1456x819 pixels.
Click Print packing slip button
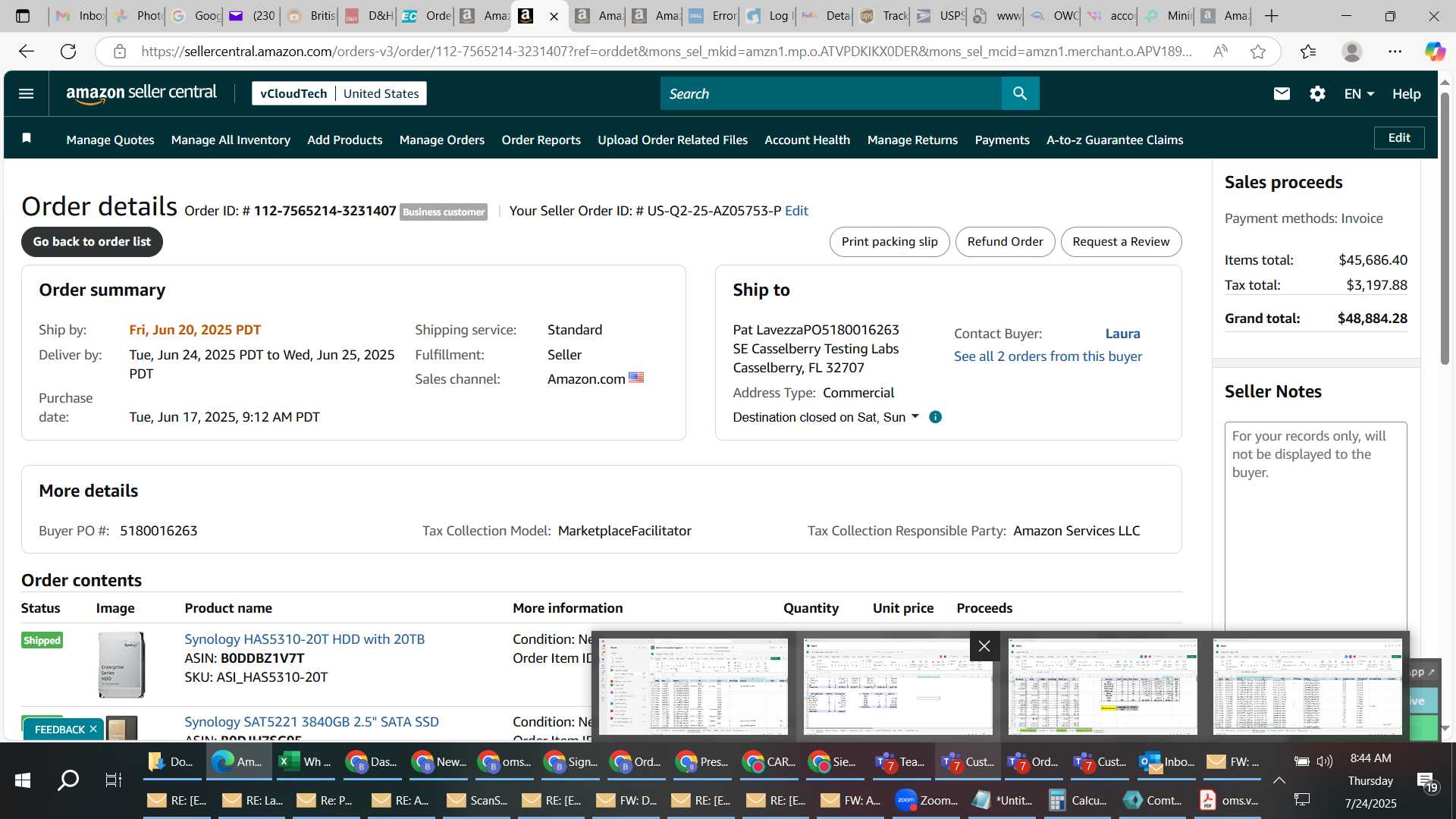click(x=890, y=241)
